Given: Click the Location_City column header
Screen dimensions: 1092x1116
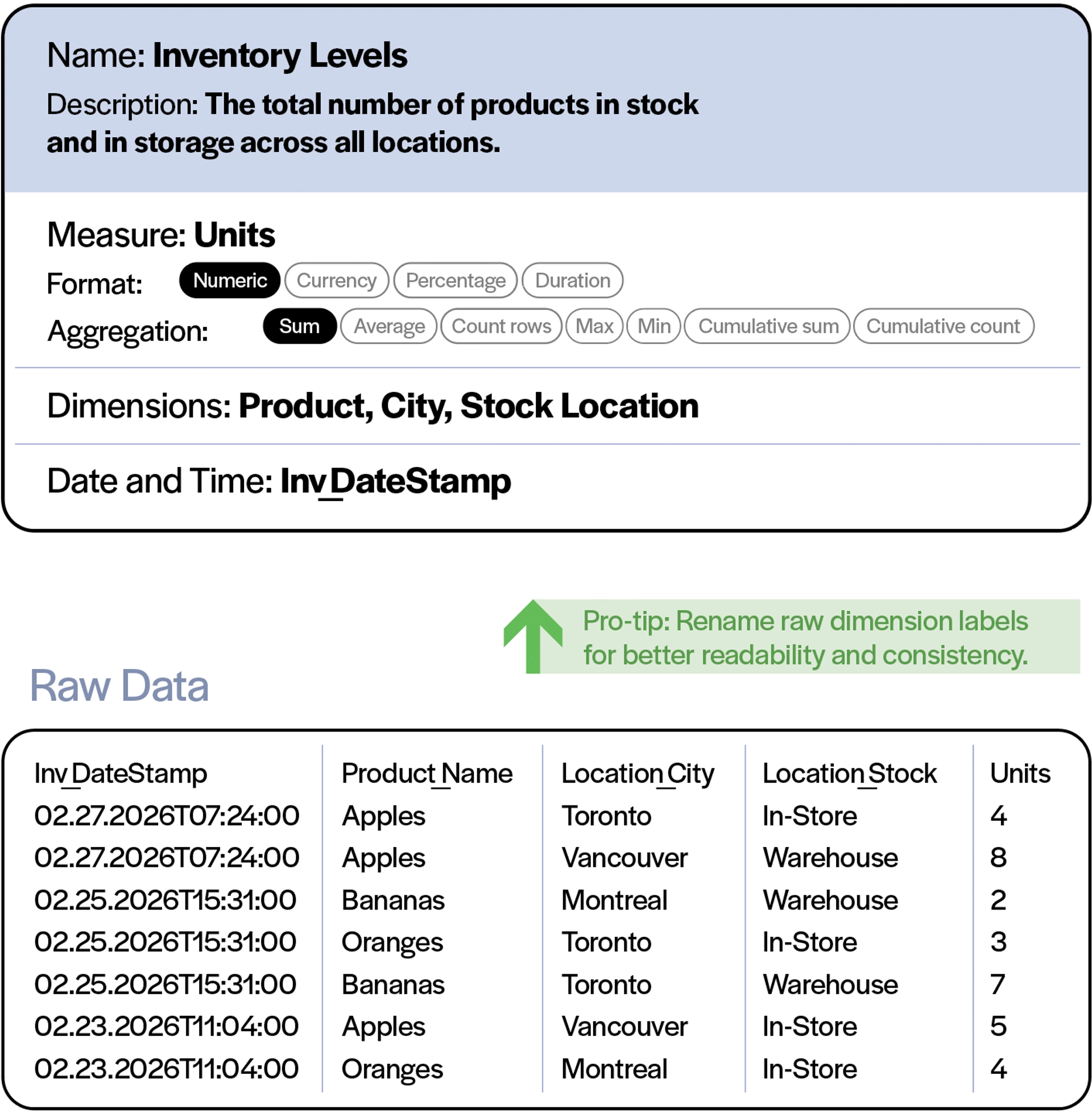Looking at the screenshot, I should point(638,774).
